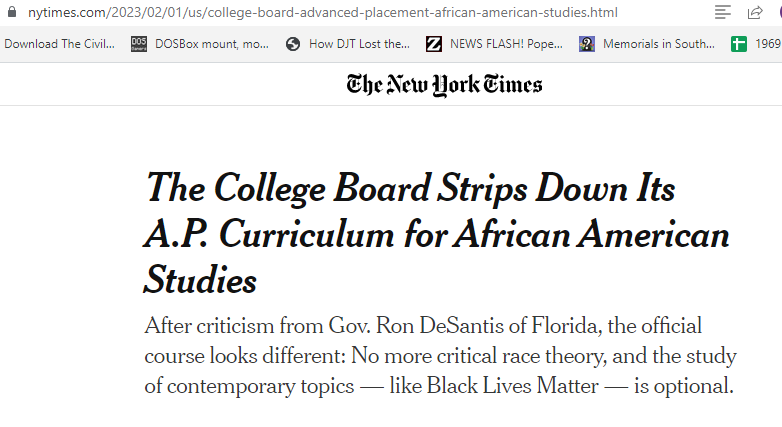Open the 'NEWS FLASH! Pope...' bookmark label
Image resolution: width=782 pixels, height=427 pixels.
coord(506,44)
